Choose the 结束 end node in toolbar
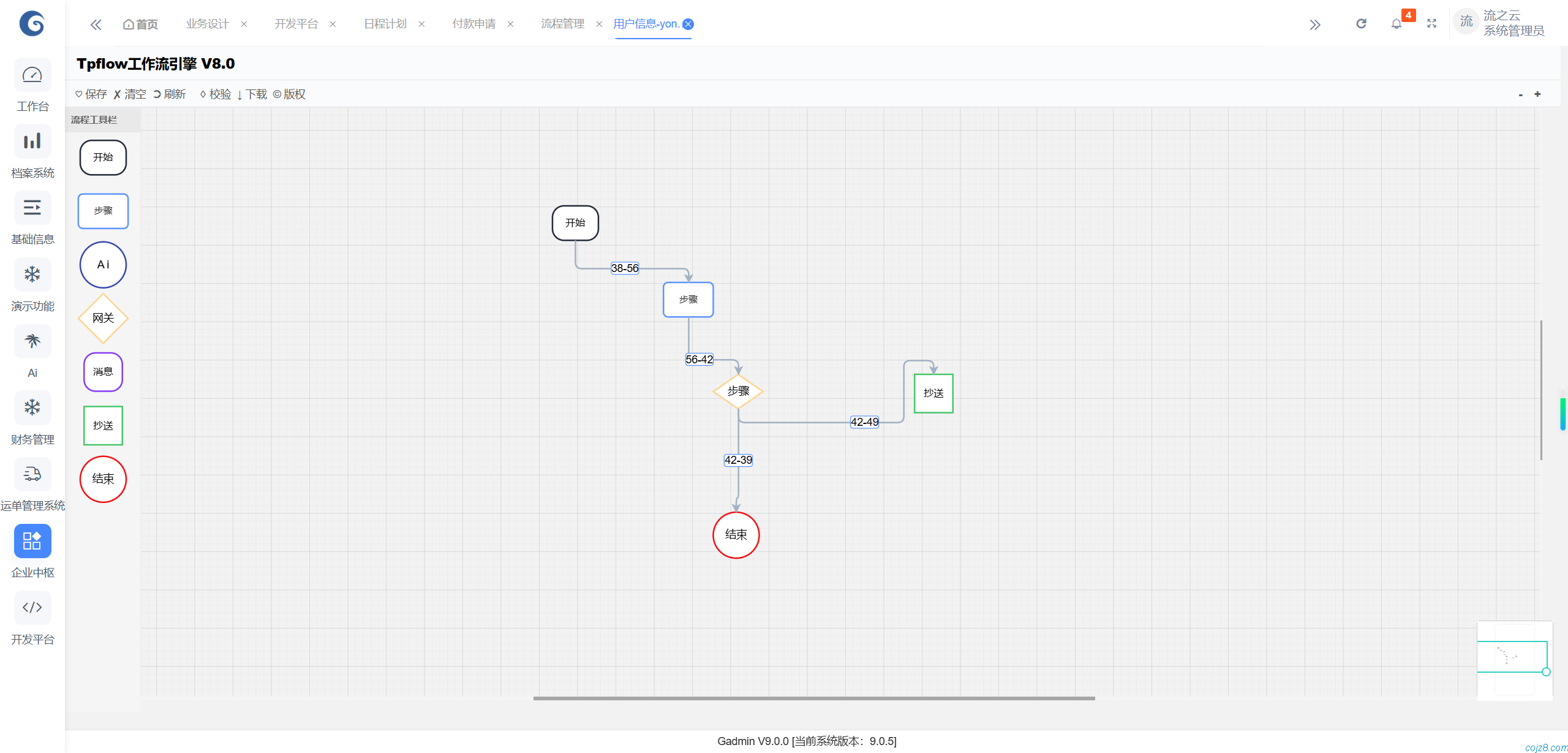This screenshot has width=1568, height=753. pos(103,479)
